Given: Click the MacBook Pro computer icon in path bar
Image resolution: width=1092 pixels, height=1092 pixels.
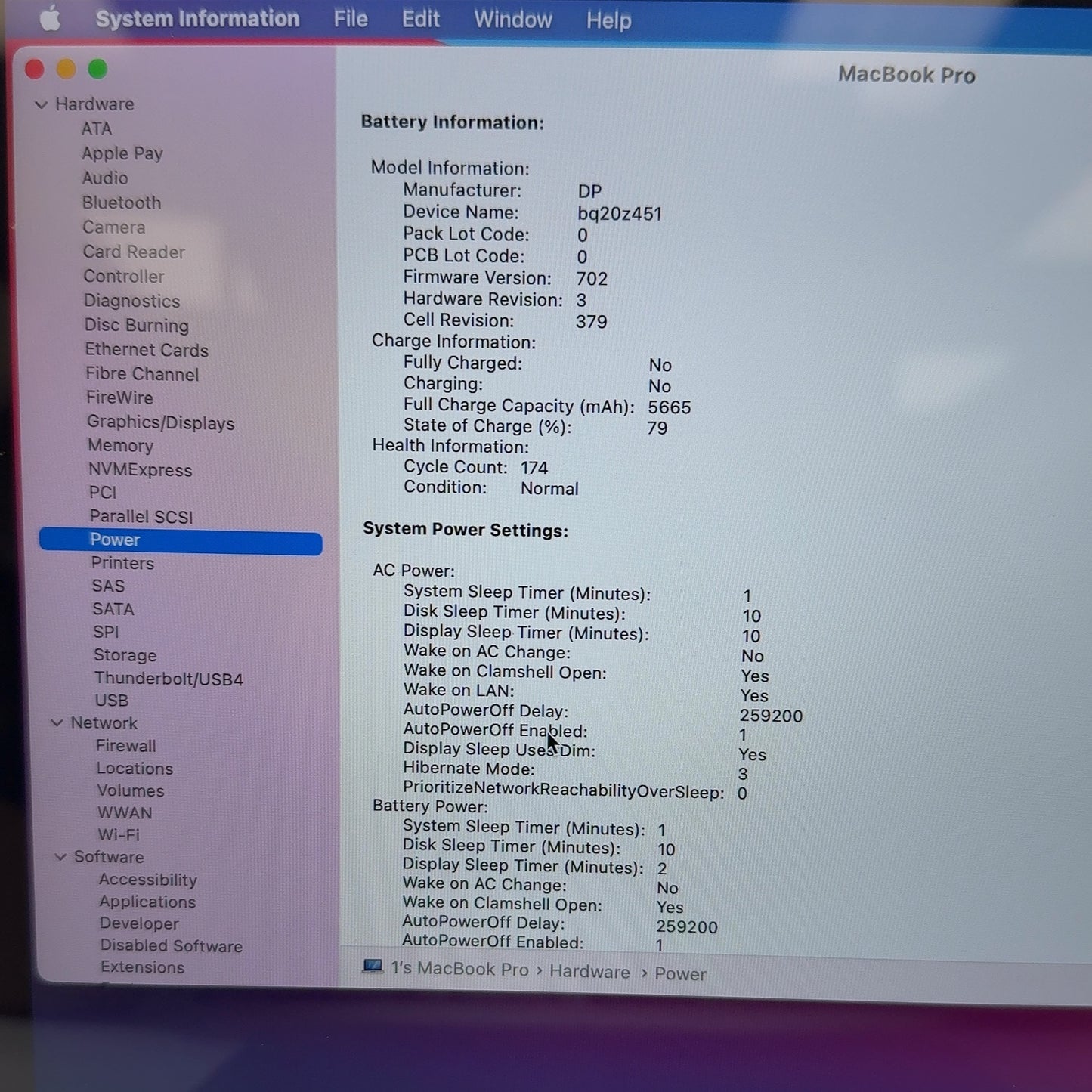Looking at the screenshot, I should [x=373, y=967].
